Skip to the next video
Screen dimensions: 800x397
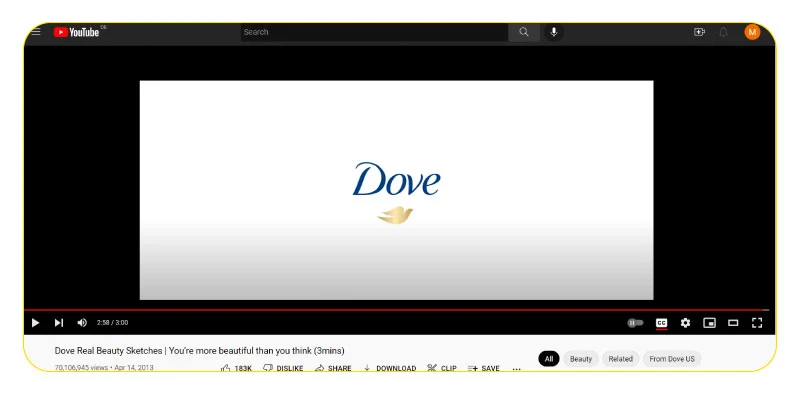coord(59,322)
